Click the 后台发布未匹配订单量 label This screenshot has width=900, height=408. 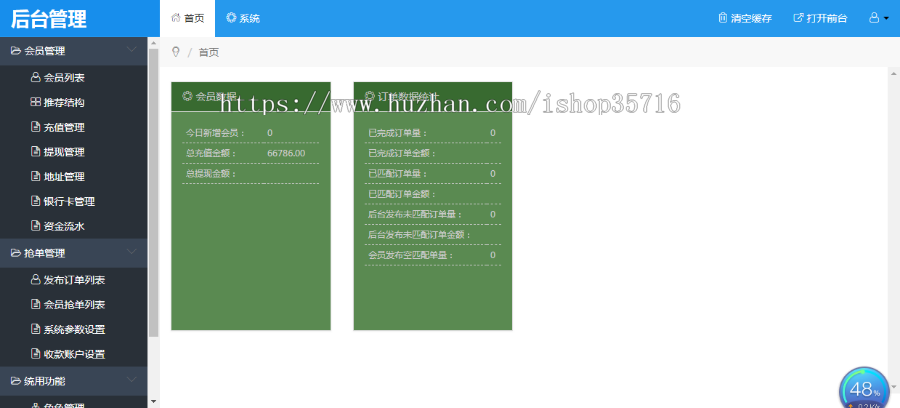[x=416, y=215]
